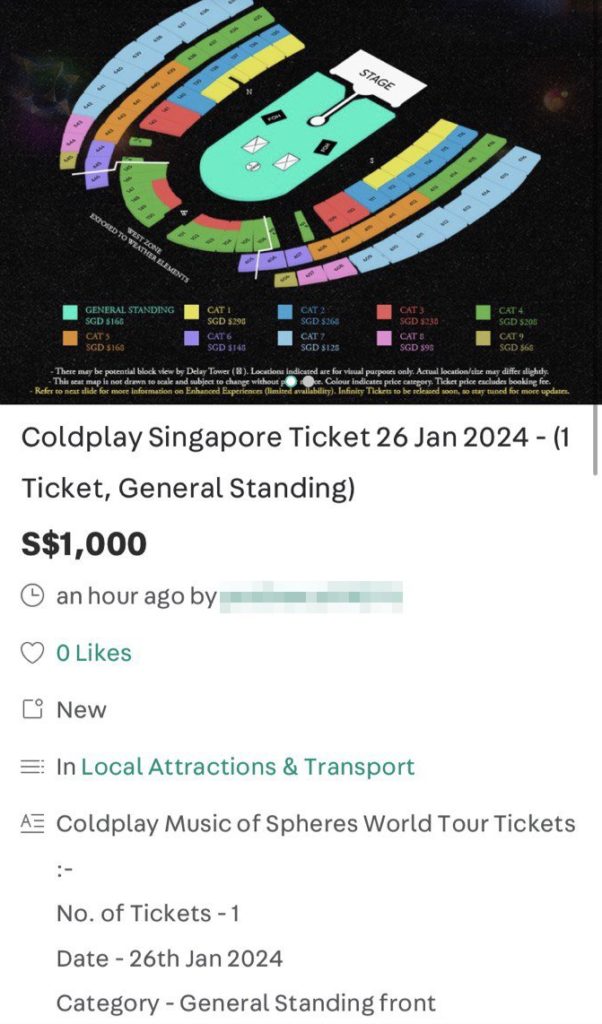This screenshot has width=602, height=1024.
Task: Click the N compass marker on the seat map
Action: point(249,89)
